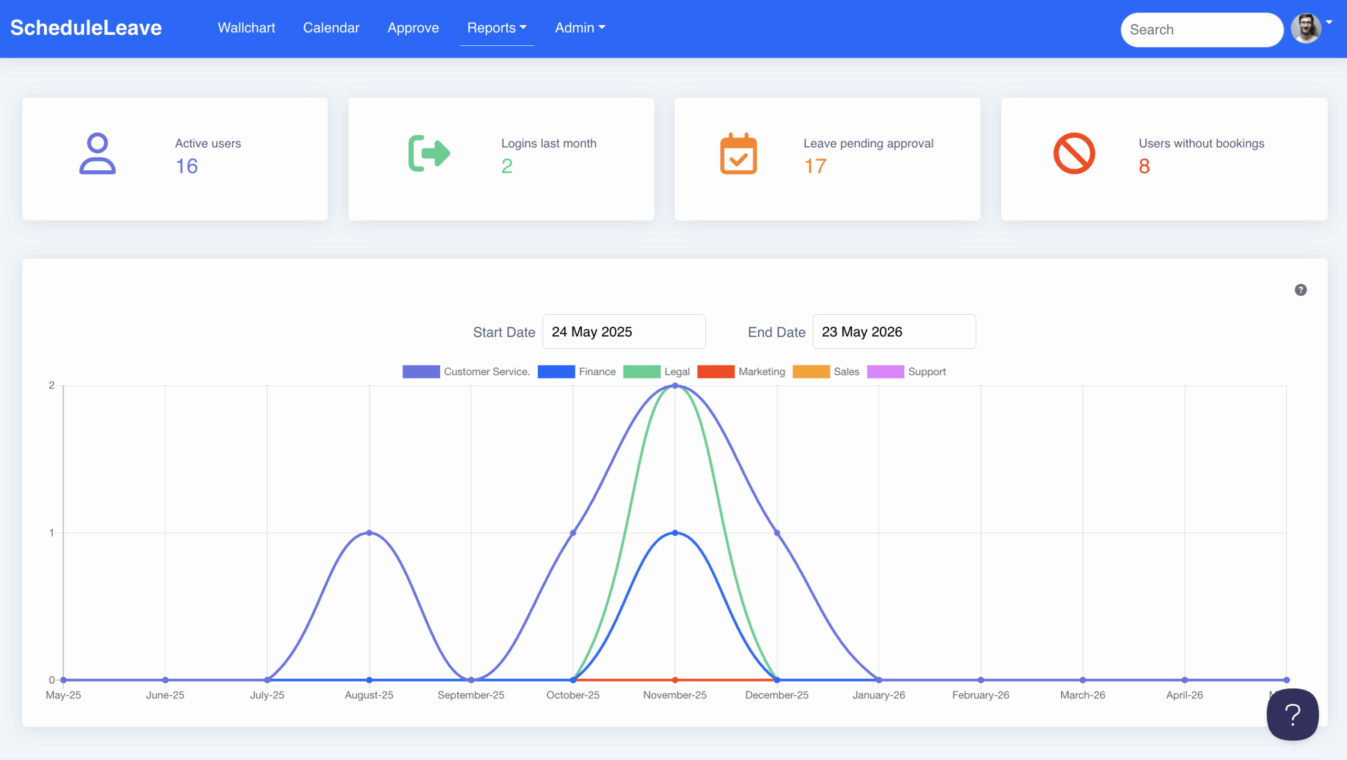Open the floating help widget button
Image resolution: width=1347 pixels, height=760 pixels.
(1292, 714)
